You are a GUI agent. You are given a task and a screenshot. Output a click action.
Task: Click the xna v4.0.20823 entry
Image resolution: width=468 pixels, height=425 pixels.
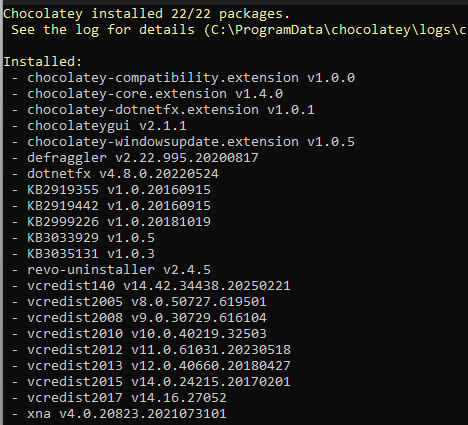tap(119, 414)
